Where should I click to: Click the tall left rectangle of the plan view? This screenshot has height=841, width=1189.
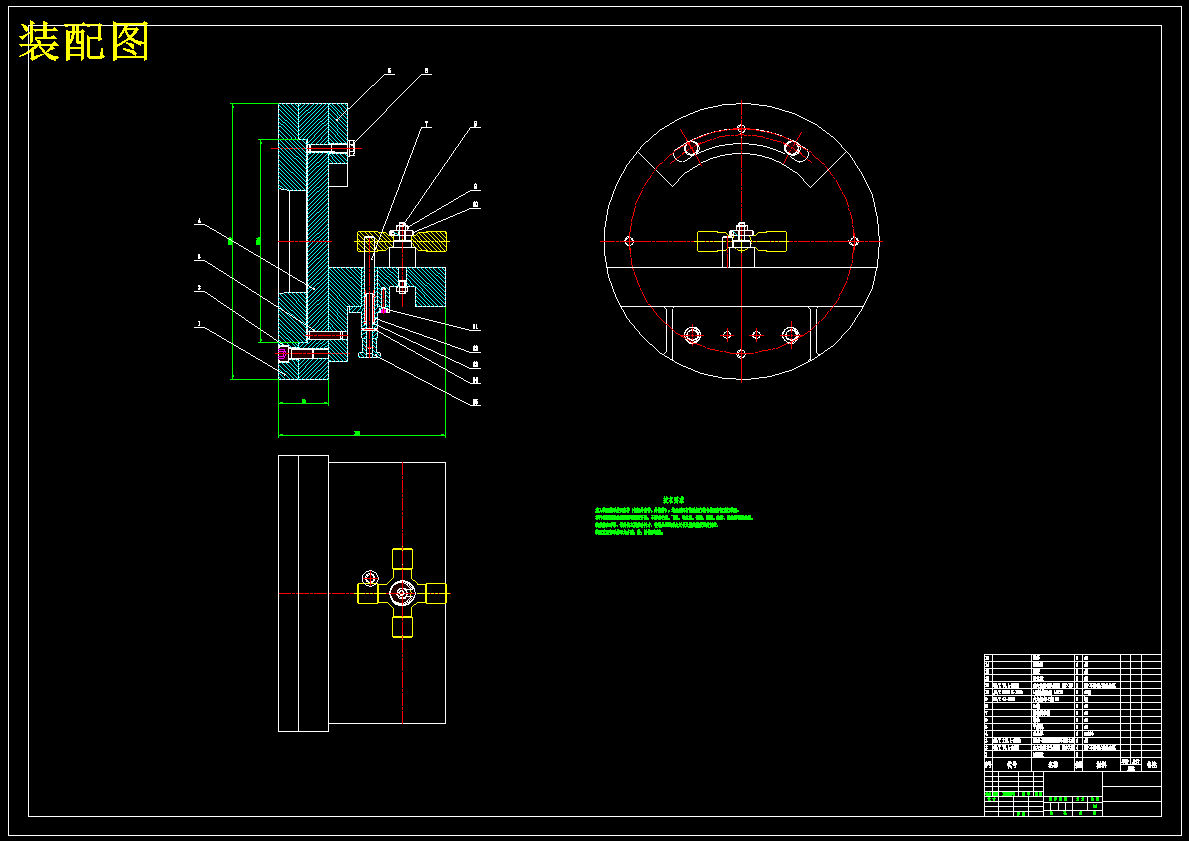click(303, 594)
